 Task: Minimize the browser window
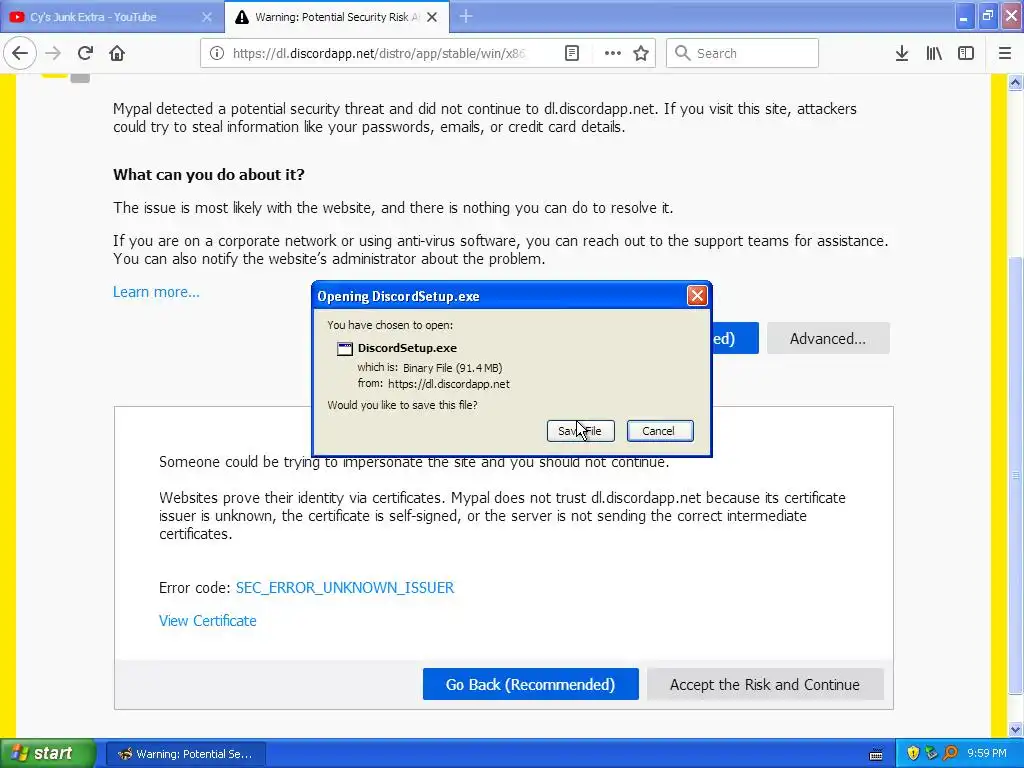pos(963,18)
